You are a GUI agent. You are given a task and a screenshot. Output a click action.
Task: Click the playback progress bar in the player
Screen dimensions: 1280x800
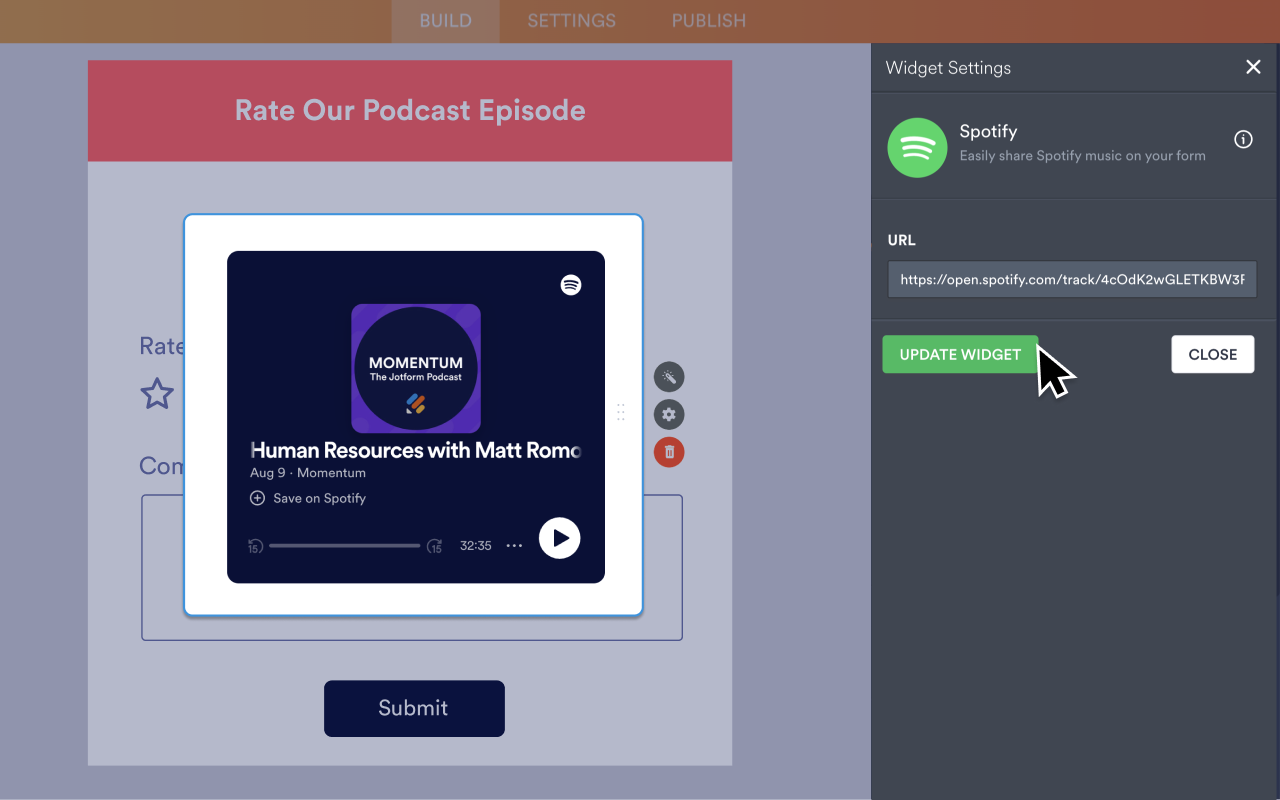[x=345, y=546]
